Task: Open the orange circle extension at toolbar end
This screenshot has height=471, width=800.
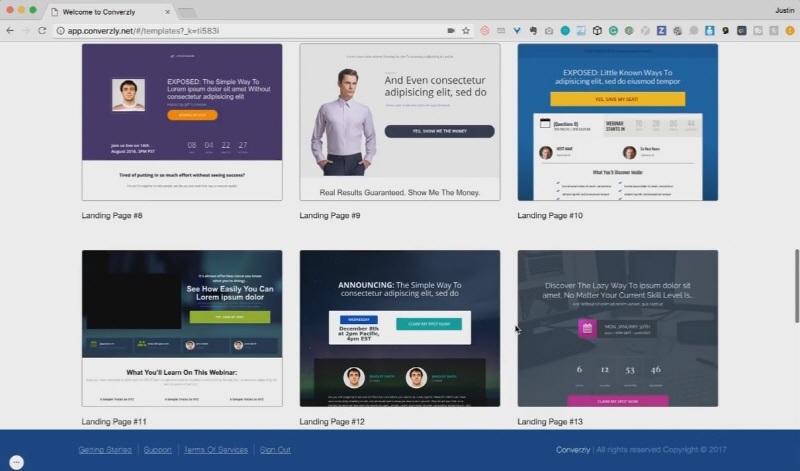Action: (x=790, y=31)
